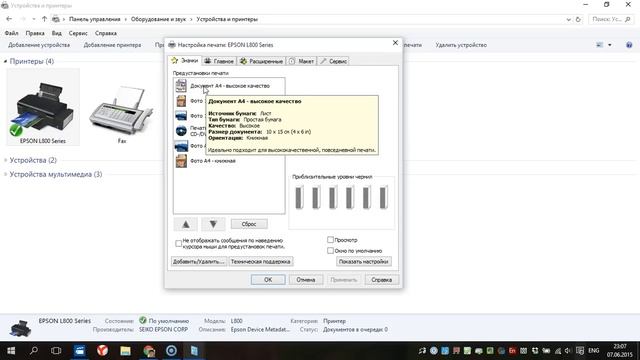Click the Сброс reset button
Screen dimensions: 640x360
(x=249, y=224)
